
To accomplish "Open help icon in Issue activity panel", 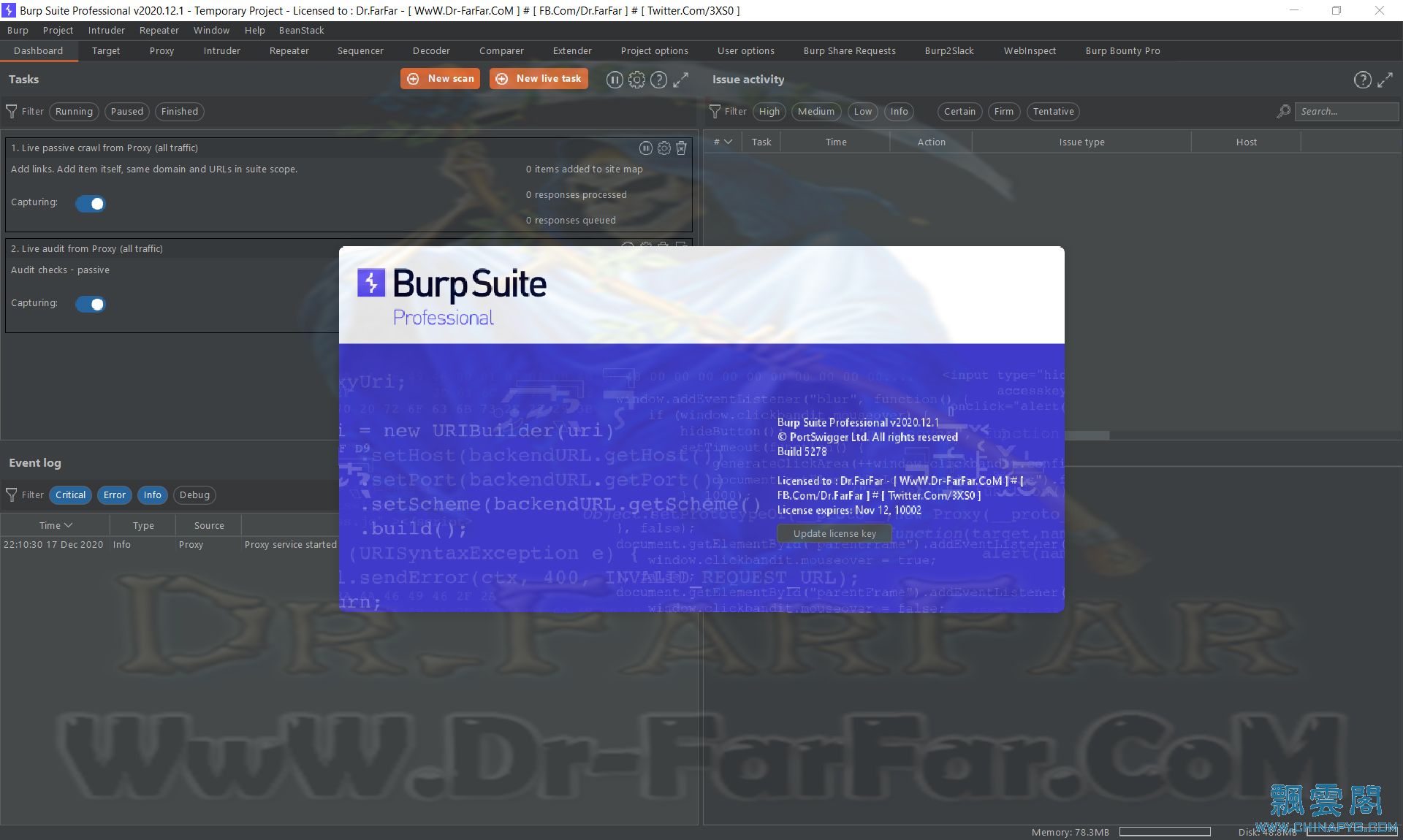I will 1362,80.
